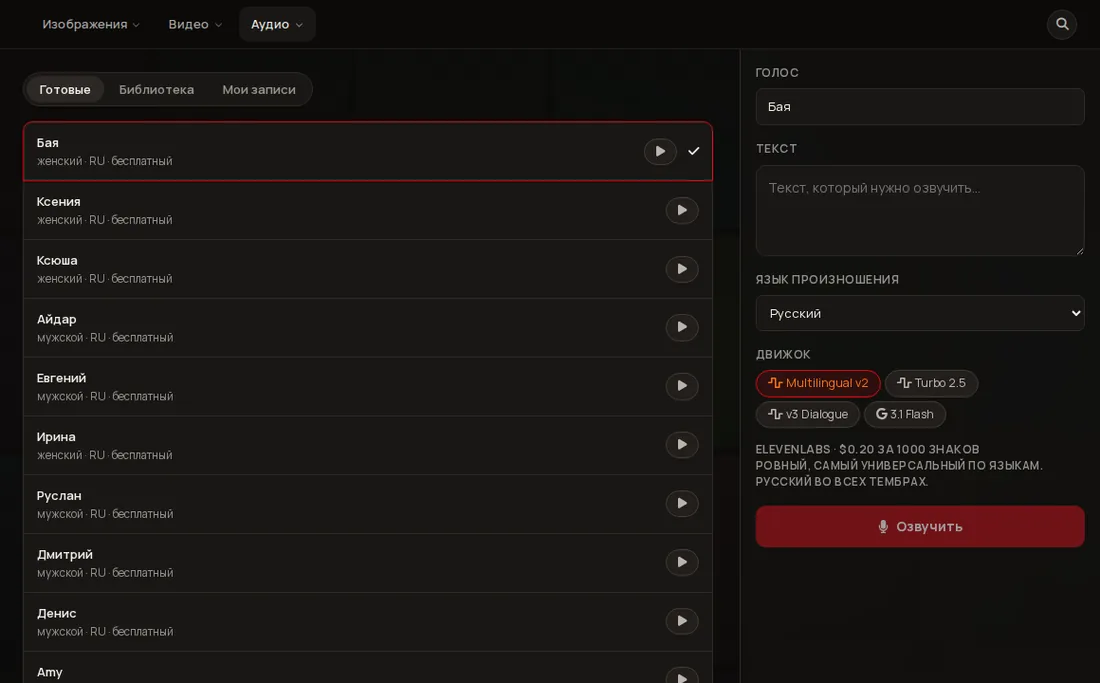Play preview of the Ирина voice

coord(682,445)
